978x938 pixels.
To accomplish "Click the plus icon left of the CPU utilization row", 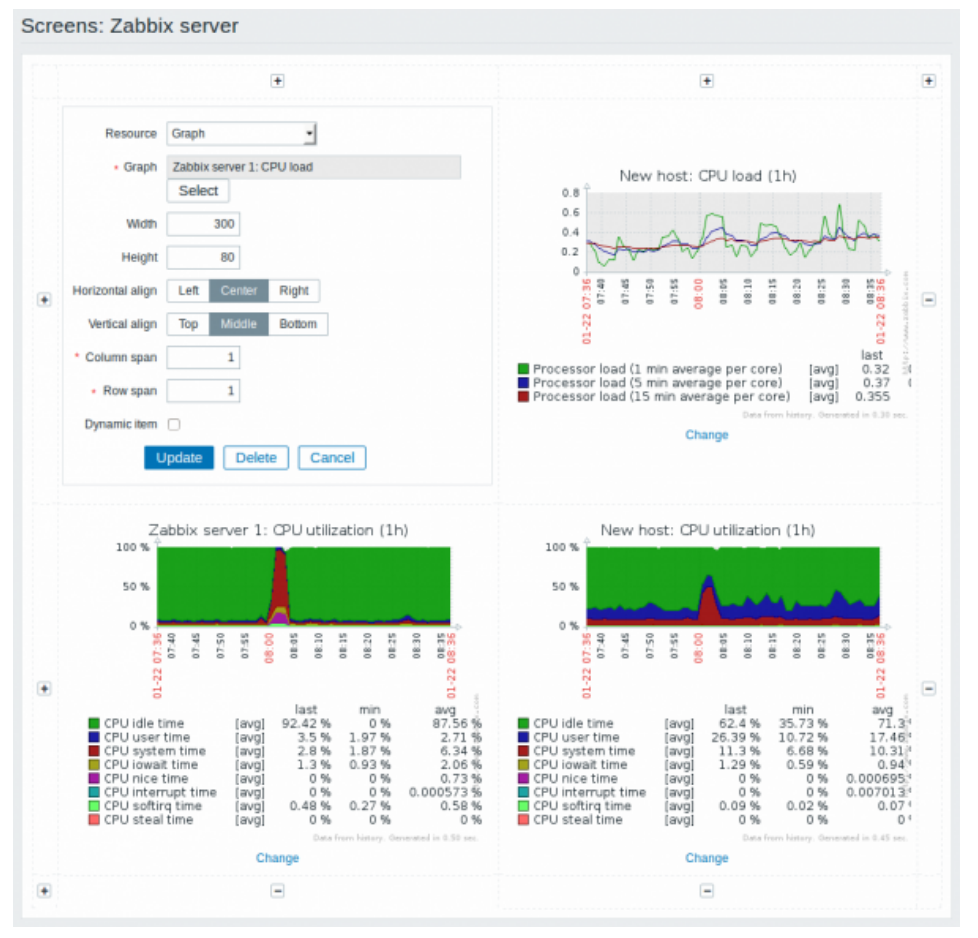I will [x=44, y=689].
